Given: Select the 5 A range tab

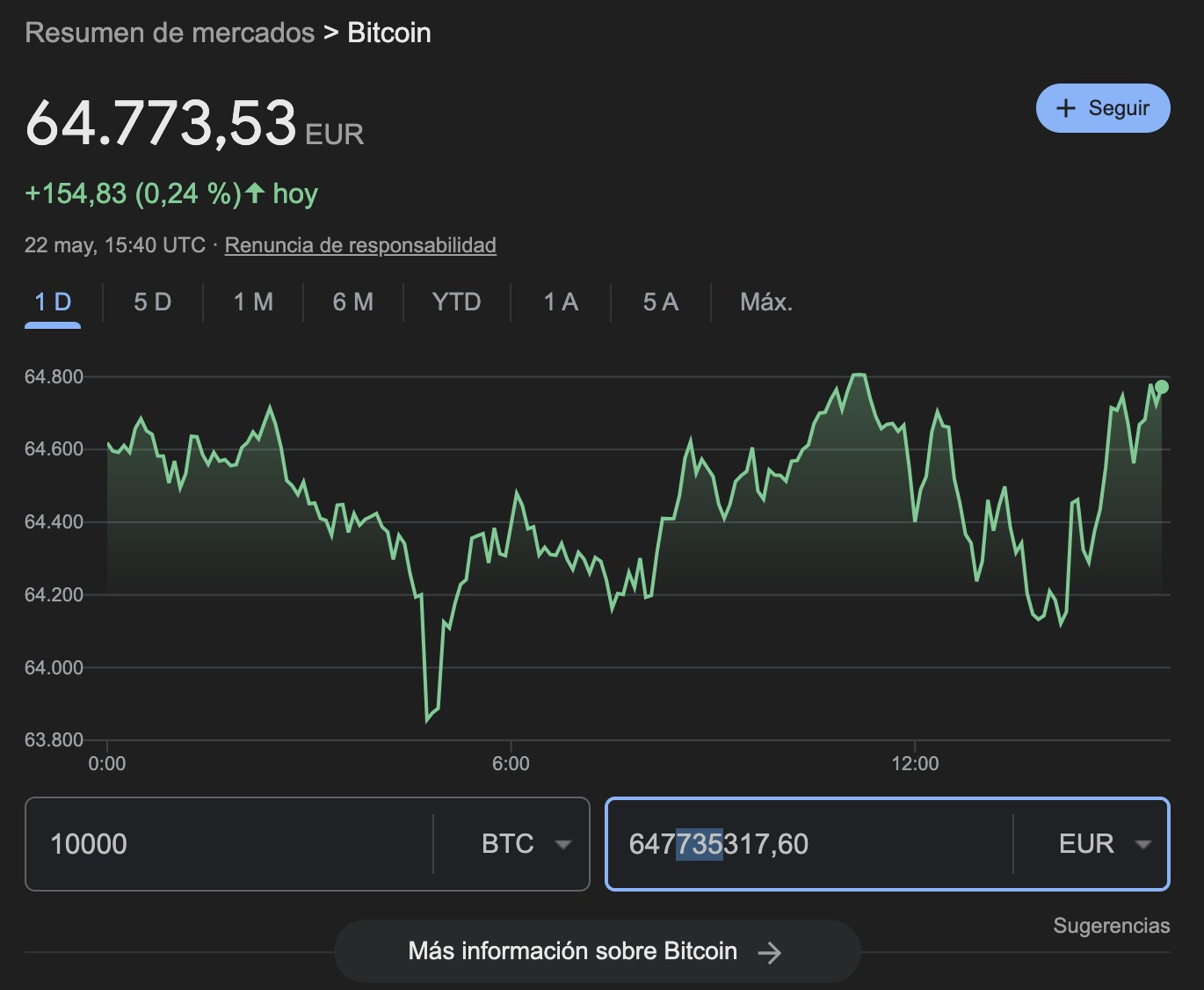Looking at the screenshot, I should coord(661,302).
